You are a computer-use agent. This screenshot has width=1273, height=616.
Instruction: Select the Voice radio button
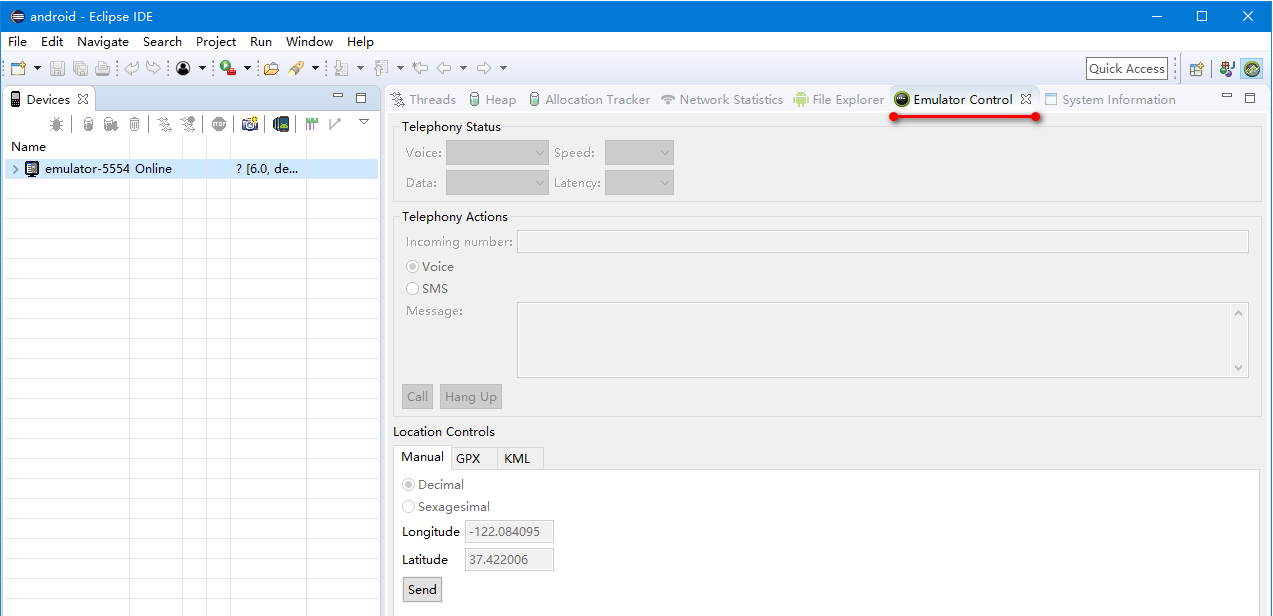coord(413,267)
